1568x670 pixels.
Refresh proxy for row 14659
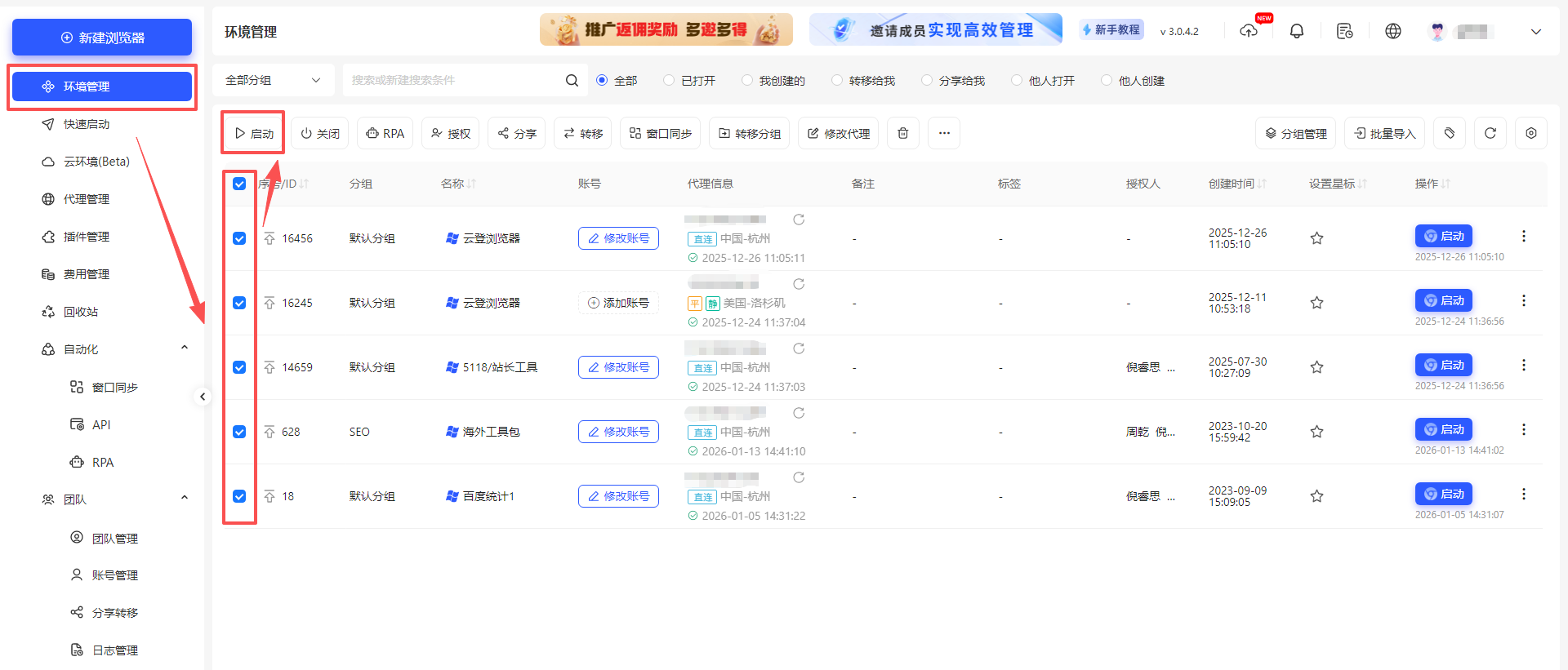click(799, 348)
